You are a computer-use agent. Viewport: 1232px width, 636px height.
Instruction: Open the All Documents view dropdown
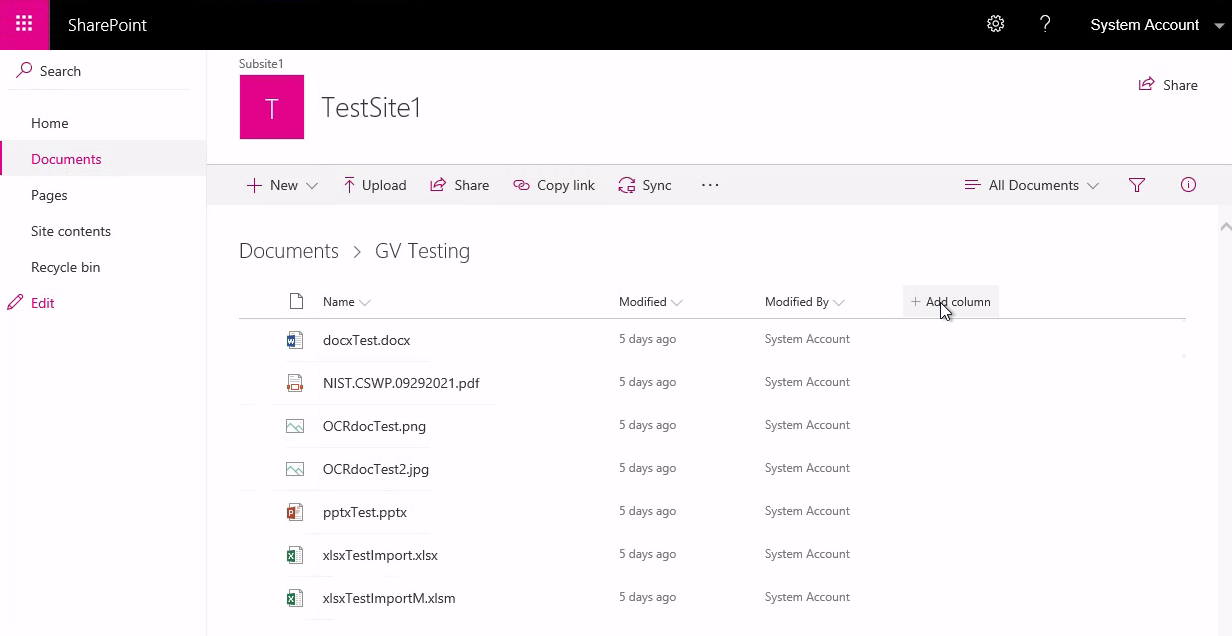click(1031, 185)
